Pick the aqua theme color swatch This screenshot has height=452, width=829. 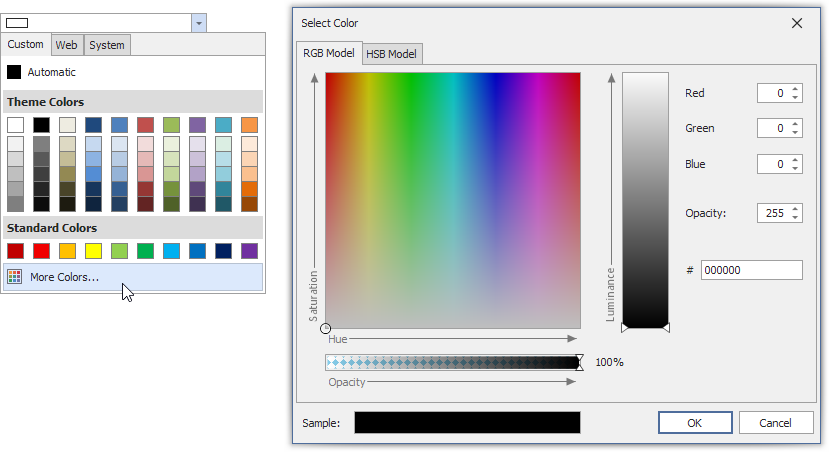223,125
